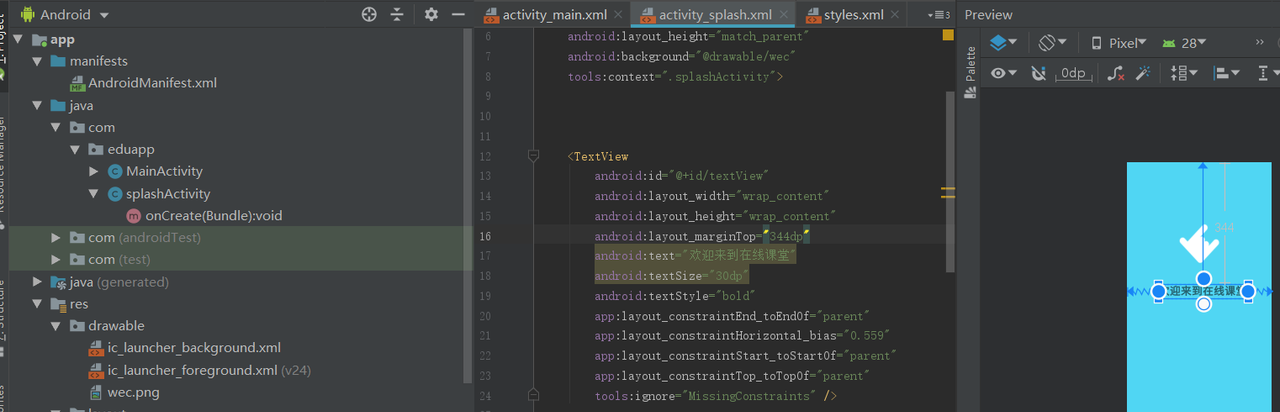Open the eye View Options dropdown
The width and height of the screenshot is (1280, 412).
tap(1003, 73)
